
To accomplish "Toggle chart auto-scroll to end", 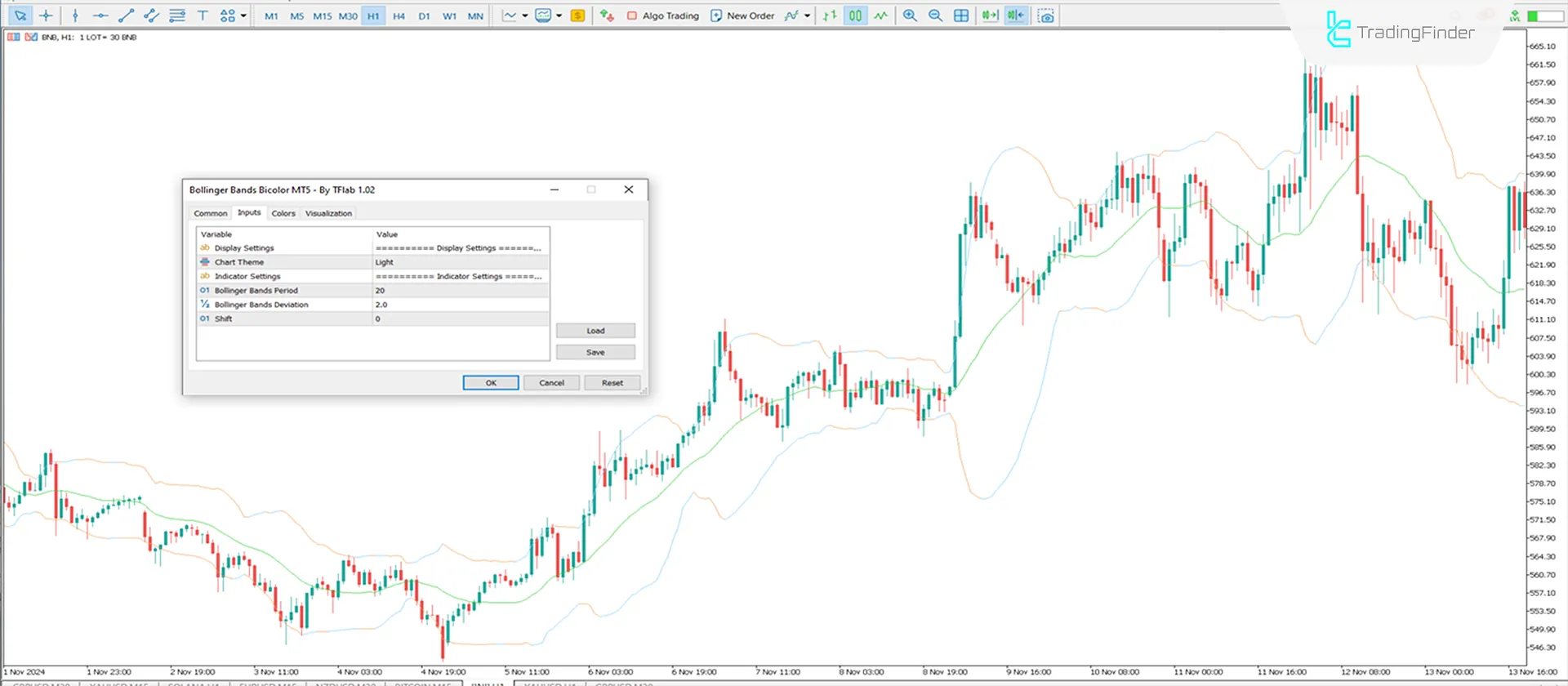I will (990, 16).
